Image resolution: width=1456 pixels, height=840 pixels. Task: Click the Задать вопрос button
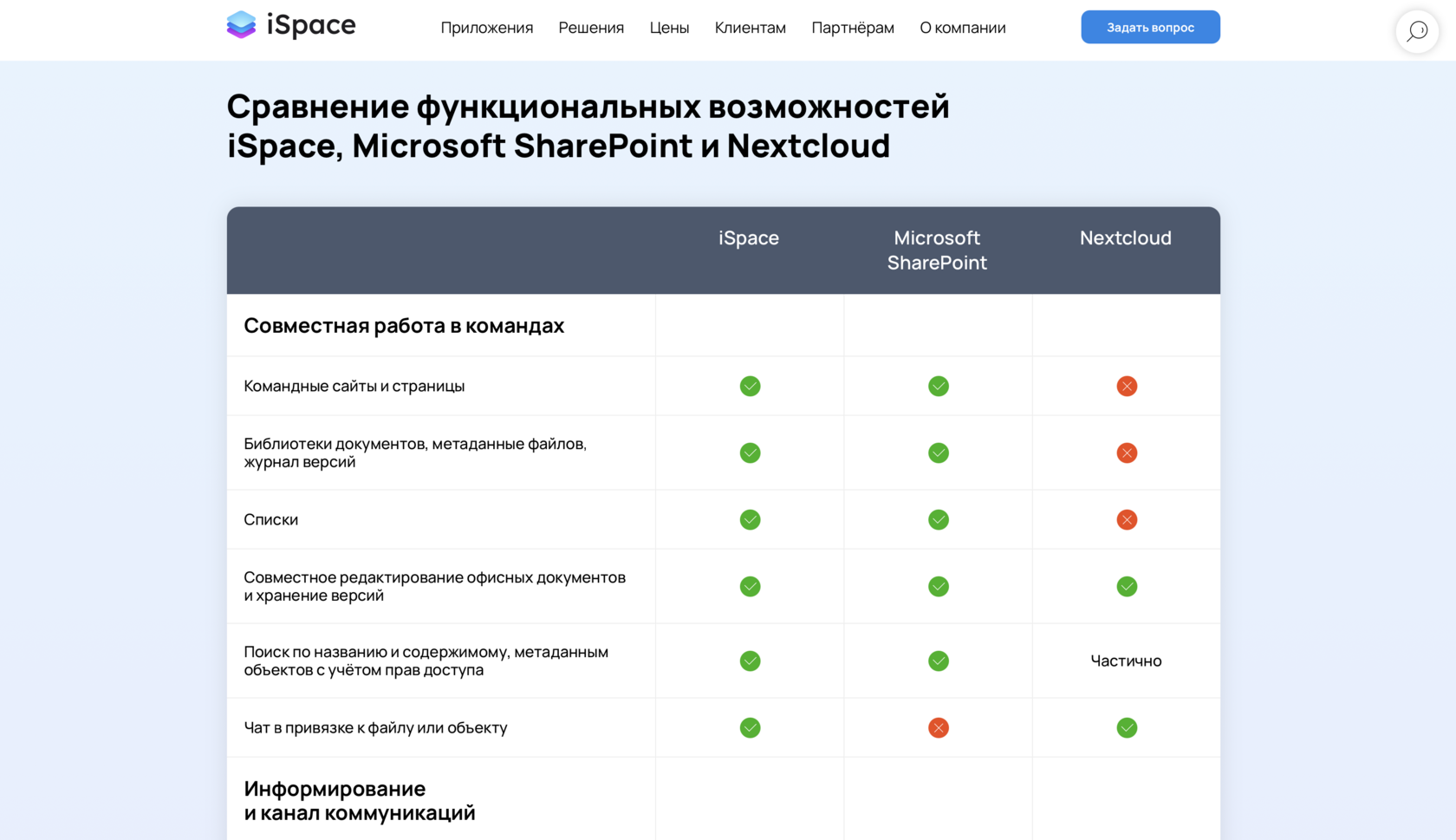(x=1150, y=27)
